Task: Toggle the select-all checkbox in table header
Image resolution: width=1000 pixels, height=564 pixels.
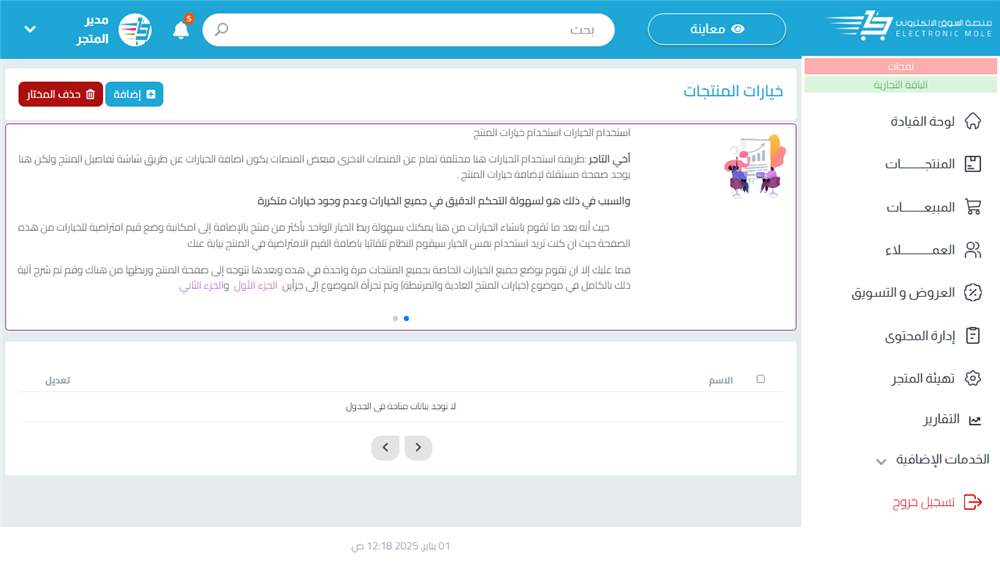Action: (761, 379)
